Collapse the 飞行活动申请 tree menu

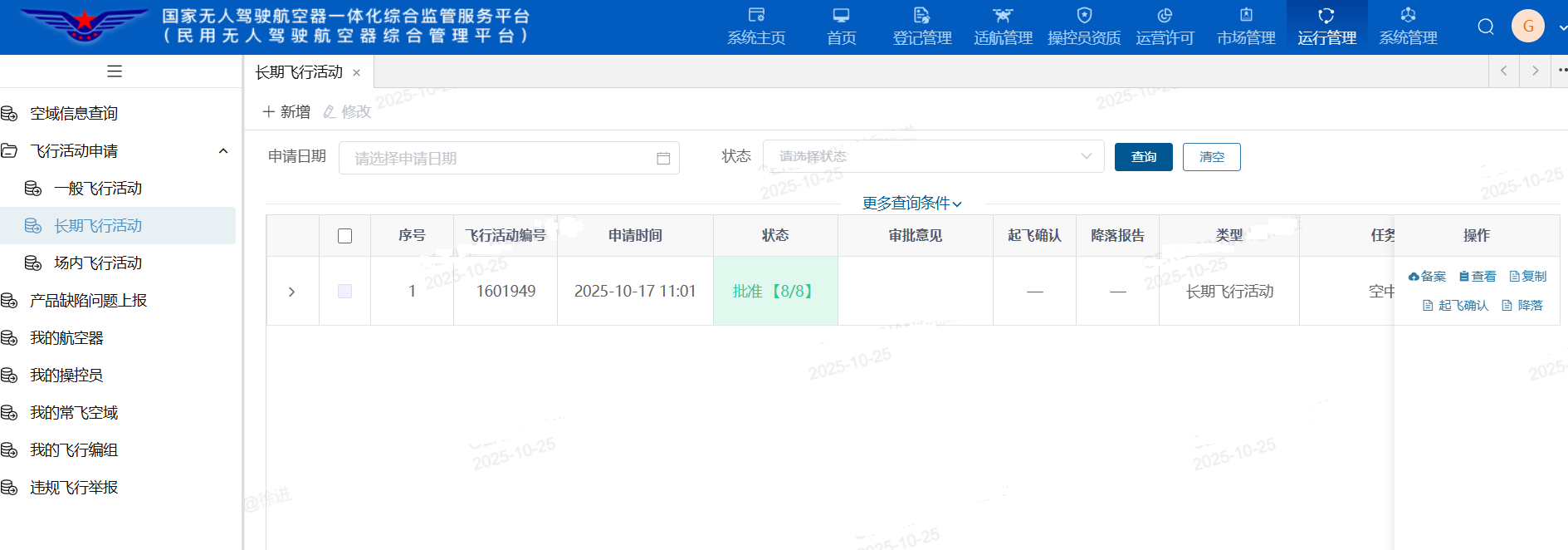[222, 151]
